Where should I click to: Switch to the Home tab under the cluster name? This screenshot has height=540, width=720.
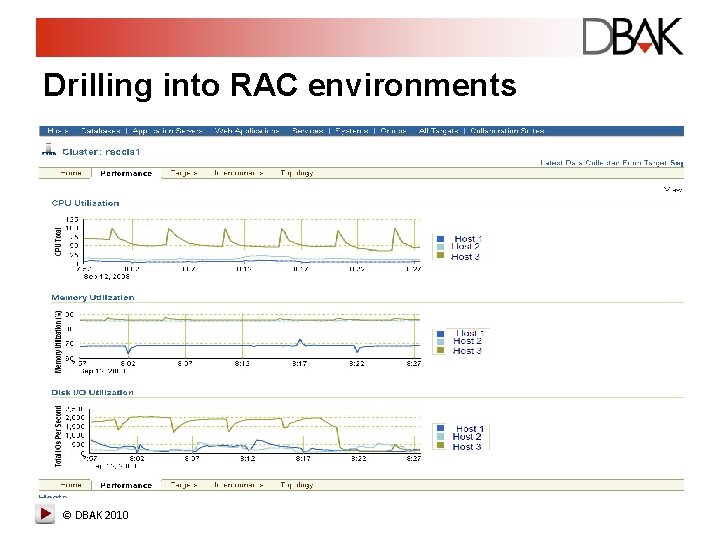(x=71, y=173)
